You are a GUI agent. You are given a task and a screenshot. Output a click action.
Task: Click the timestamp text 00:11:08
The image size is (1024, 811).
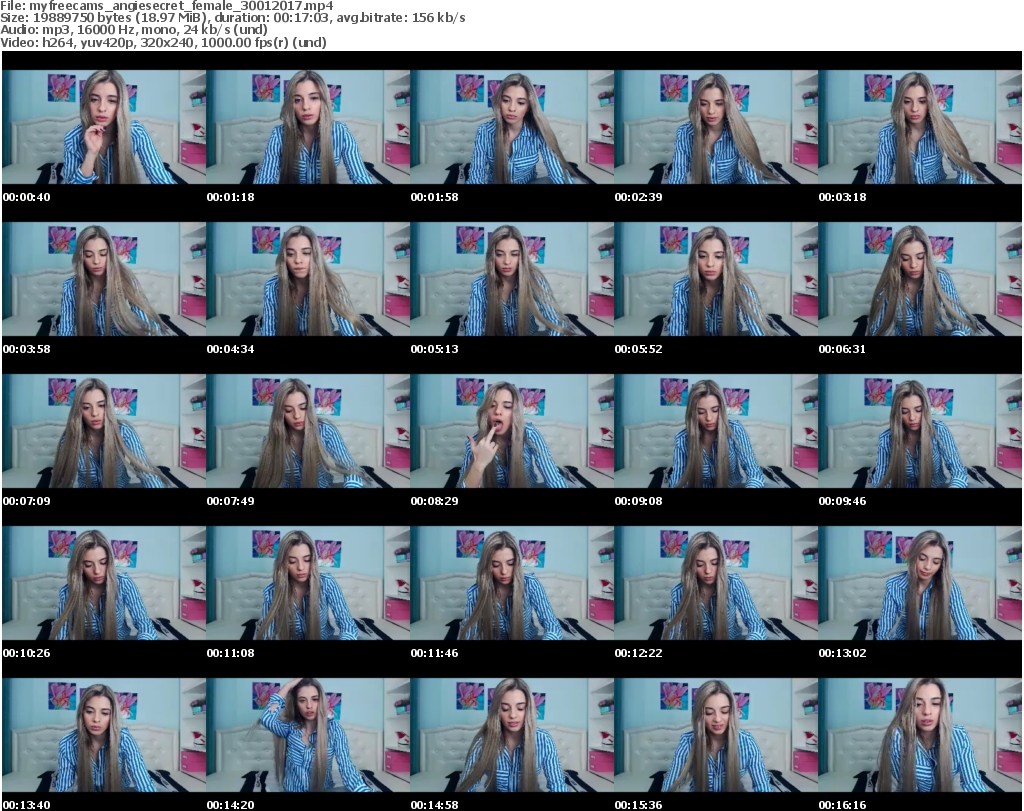[x=231, y=653]
